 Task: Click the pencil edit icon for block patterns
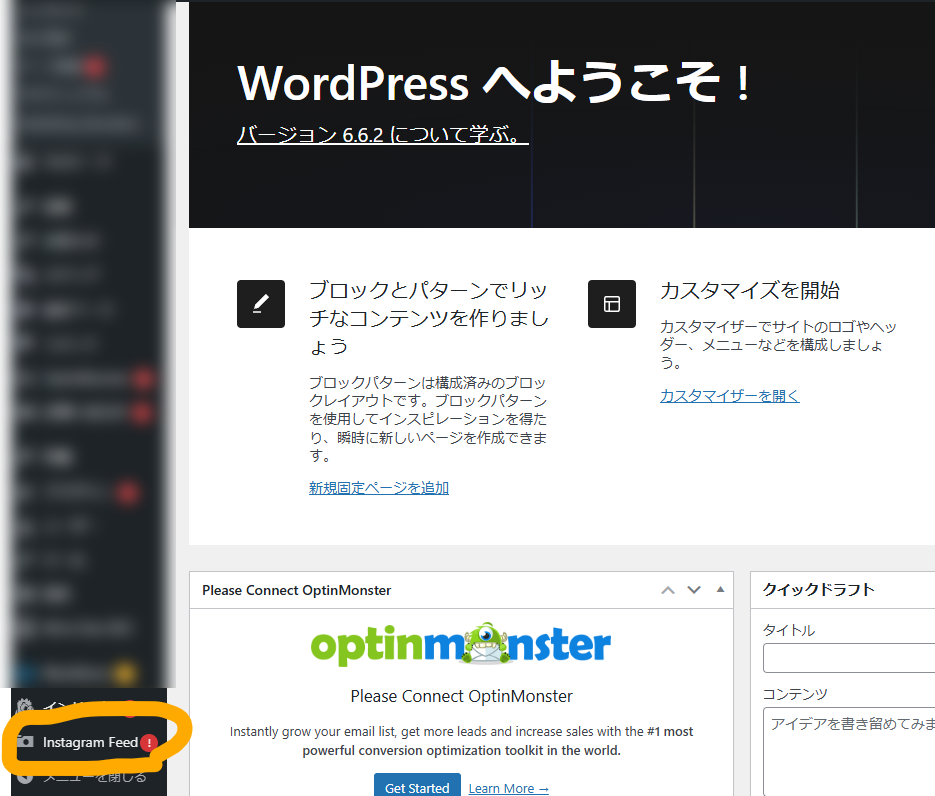[x=261, y=304]
